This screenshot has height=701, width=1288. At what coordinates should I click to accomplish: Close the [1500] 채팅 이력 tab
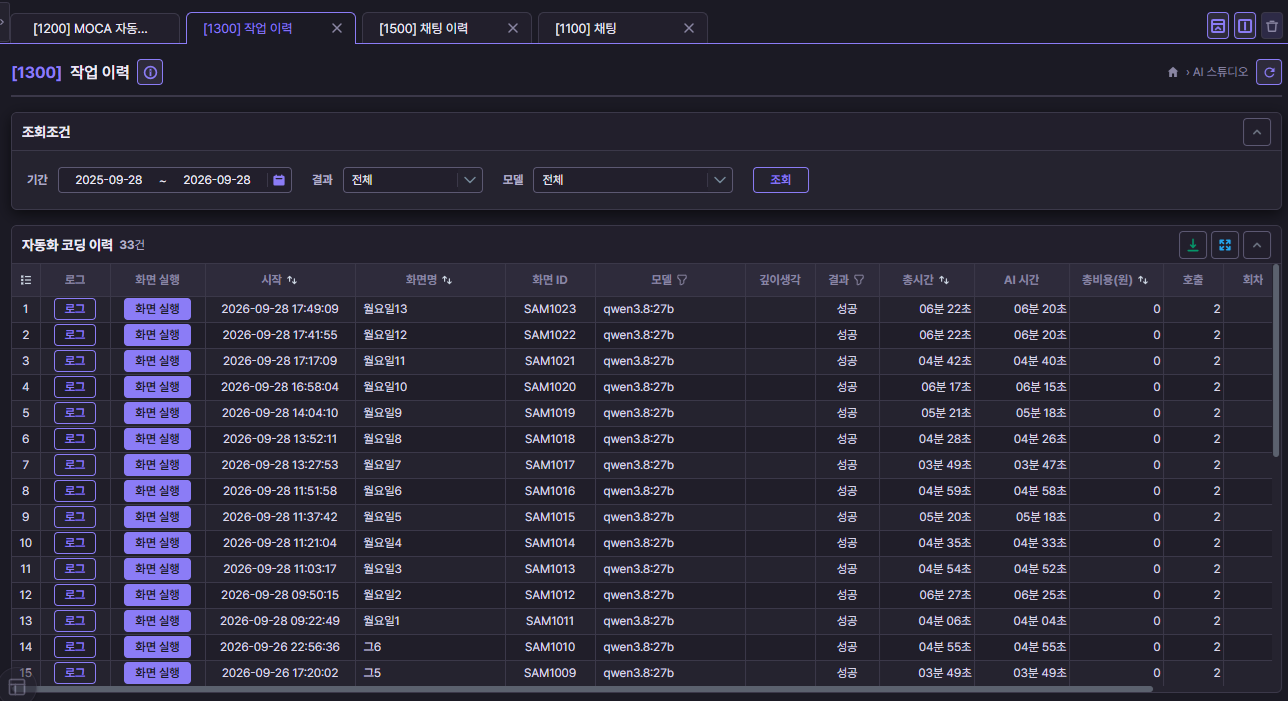pyautogui.click(x=513, y=29)
